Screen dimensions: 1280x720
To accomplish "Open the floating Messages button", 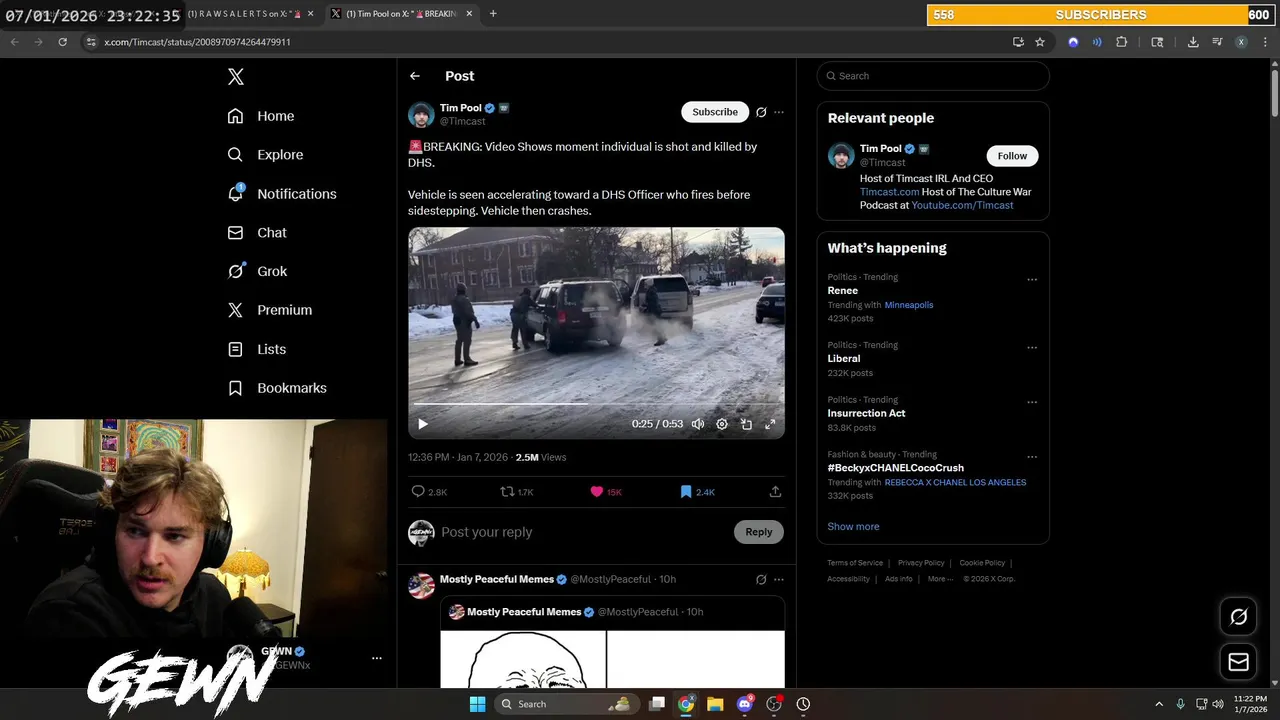I will tap(1238, 662).
